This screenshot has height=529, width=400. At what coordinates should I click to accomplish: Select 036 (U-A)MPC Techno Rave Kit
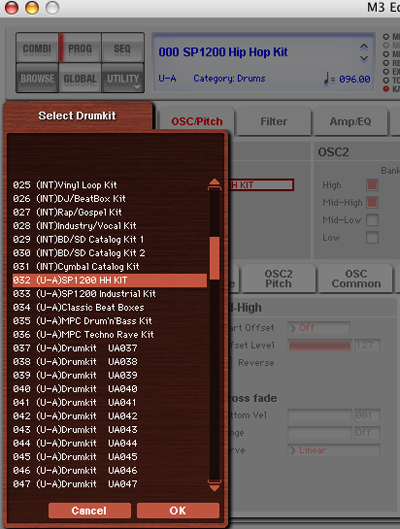click(x=110, y=334)
